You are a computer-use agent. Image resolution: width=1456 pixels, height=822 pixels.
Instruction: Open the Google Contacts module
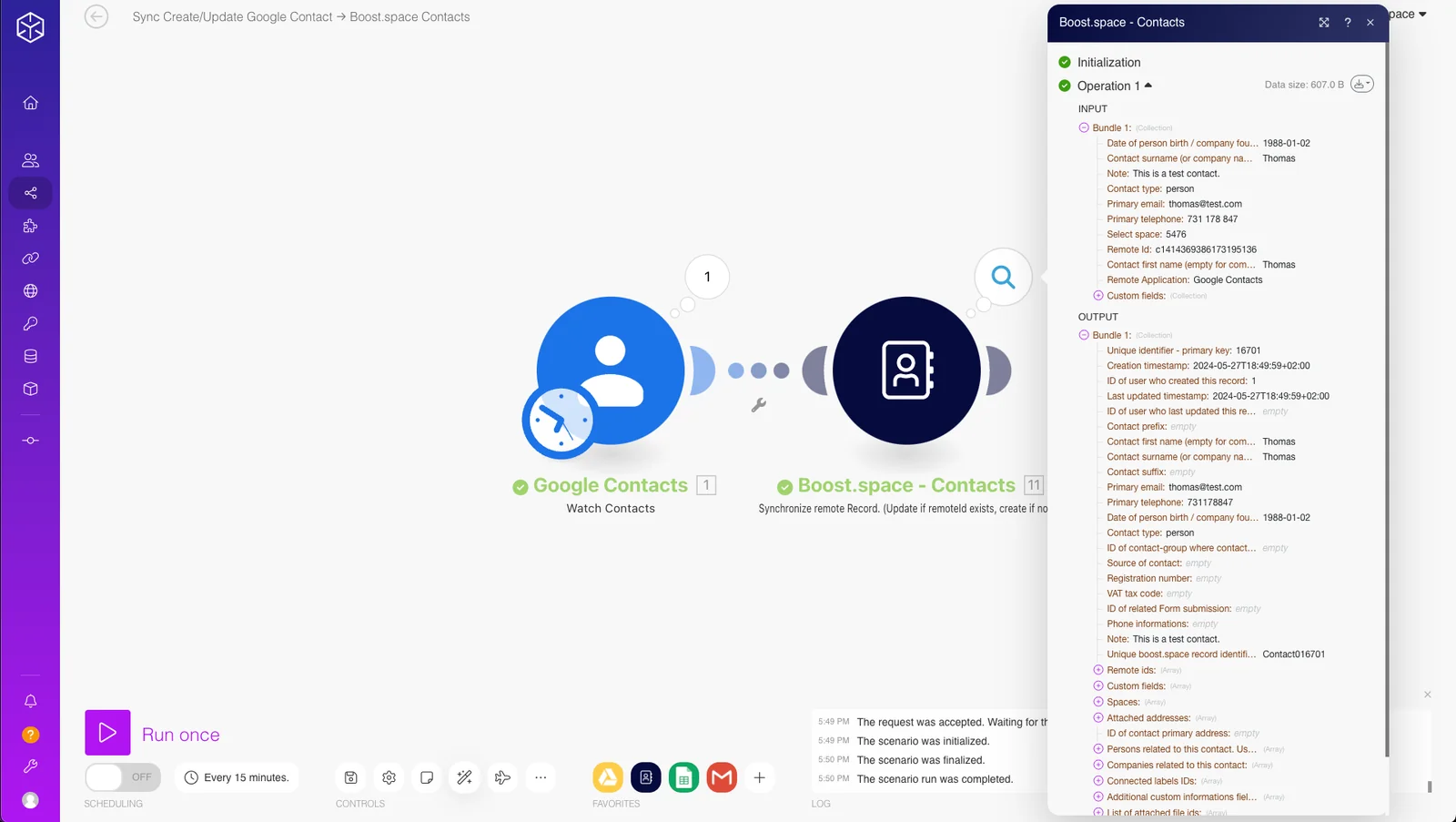611,370
